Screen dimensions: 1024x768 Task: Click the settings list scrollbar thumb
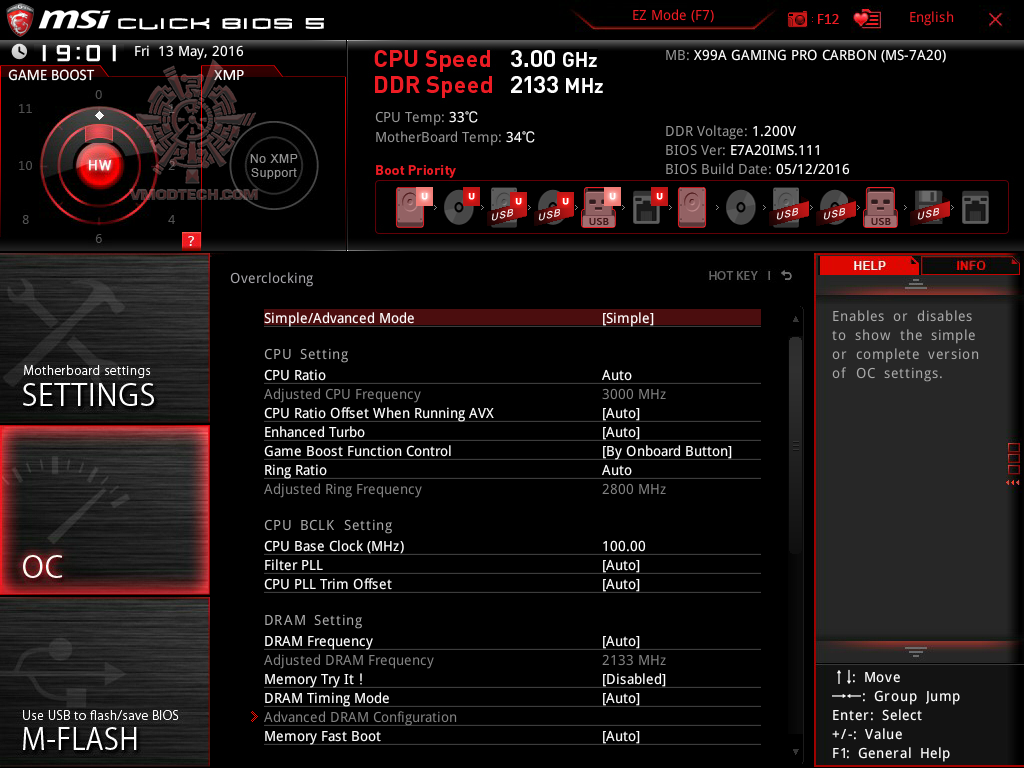click(x=795, y=445)
